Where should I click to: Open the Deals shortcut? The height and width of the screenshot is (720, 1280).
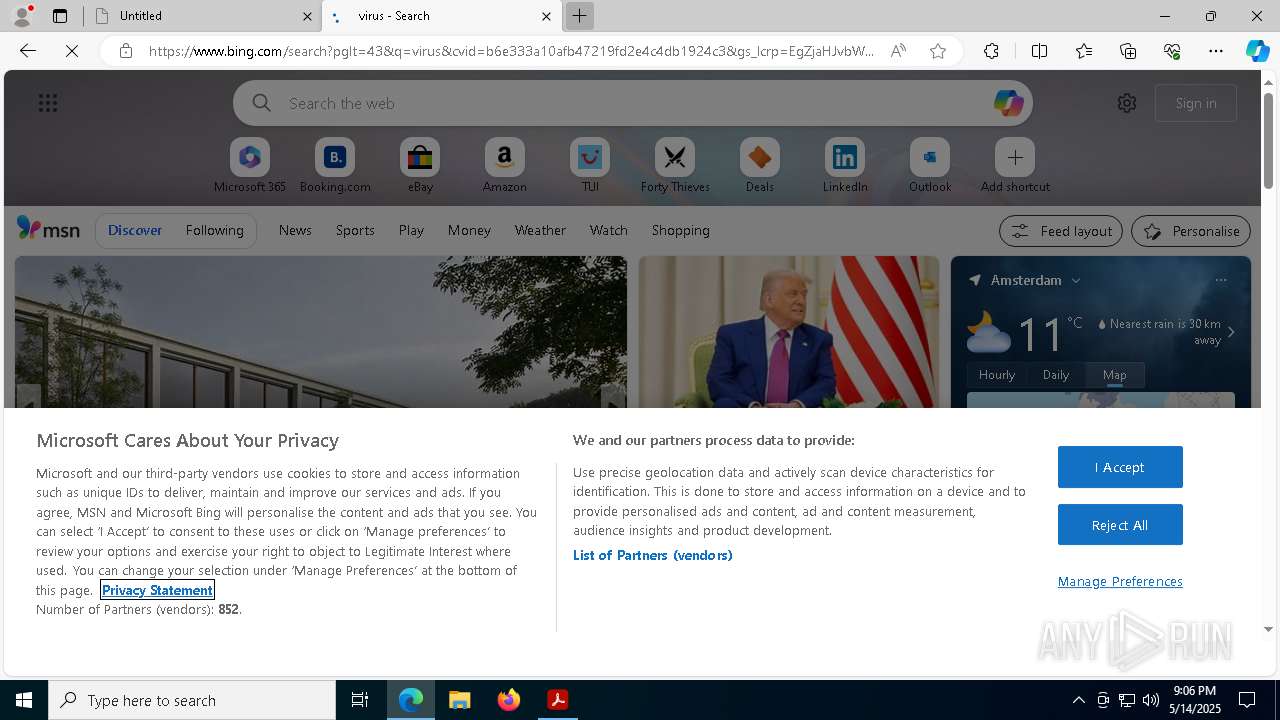click(760, 165)
